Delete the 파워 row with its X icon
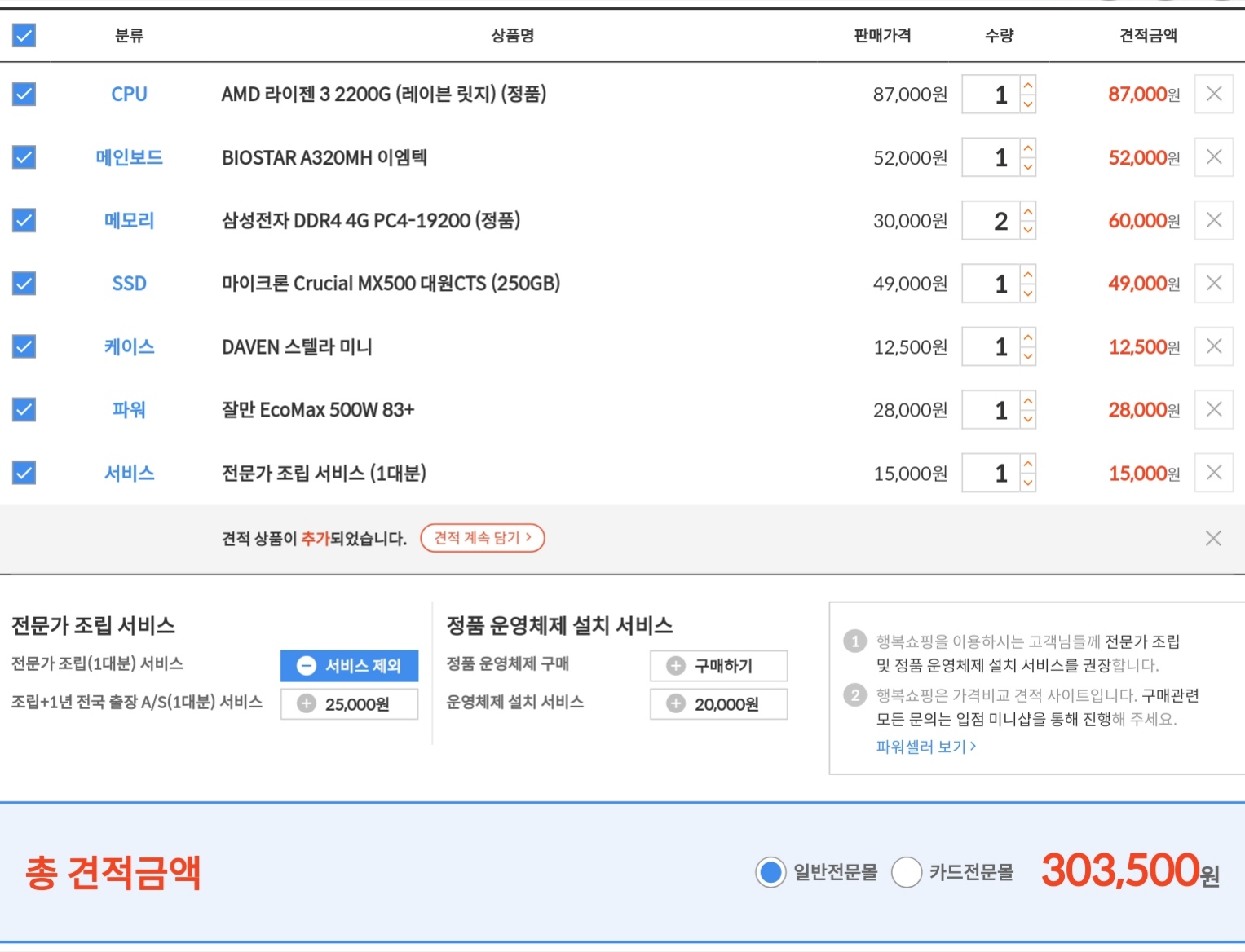Image resolution: width=1245 pixels, height=952 pixels. 1213,409
